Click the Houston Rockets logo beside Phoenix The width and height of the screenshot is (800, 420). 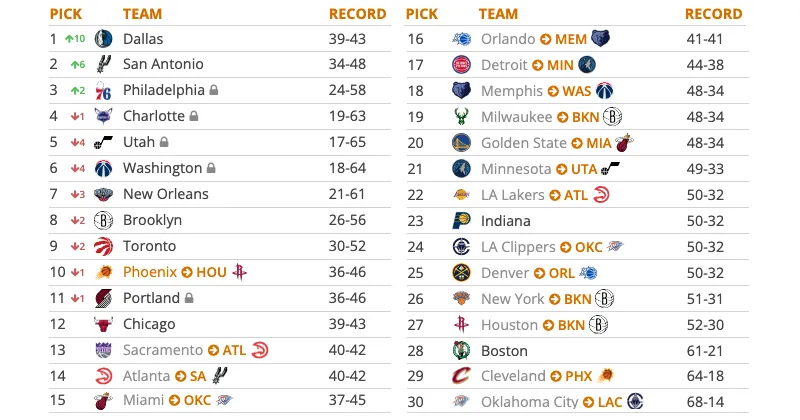pos(239,272)
